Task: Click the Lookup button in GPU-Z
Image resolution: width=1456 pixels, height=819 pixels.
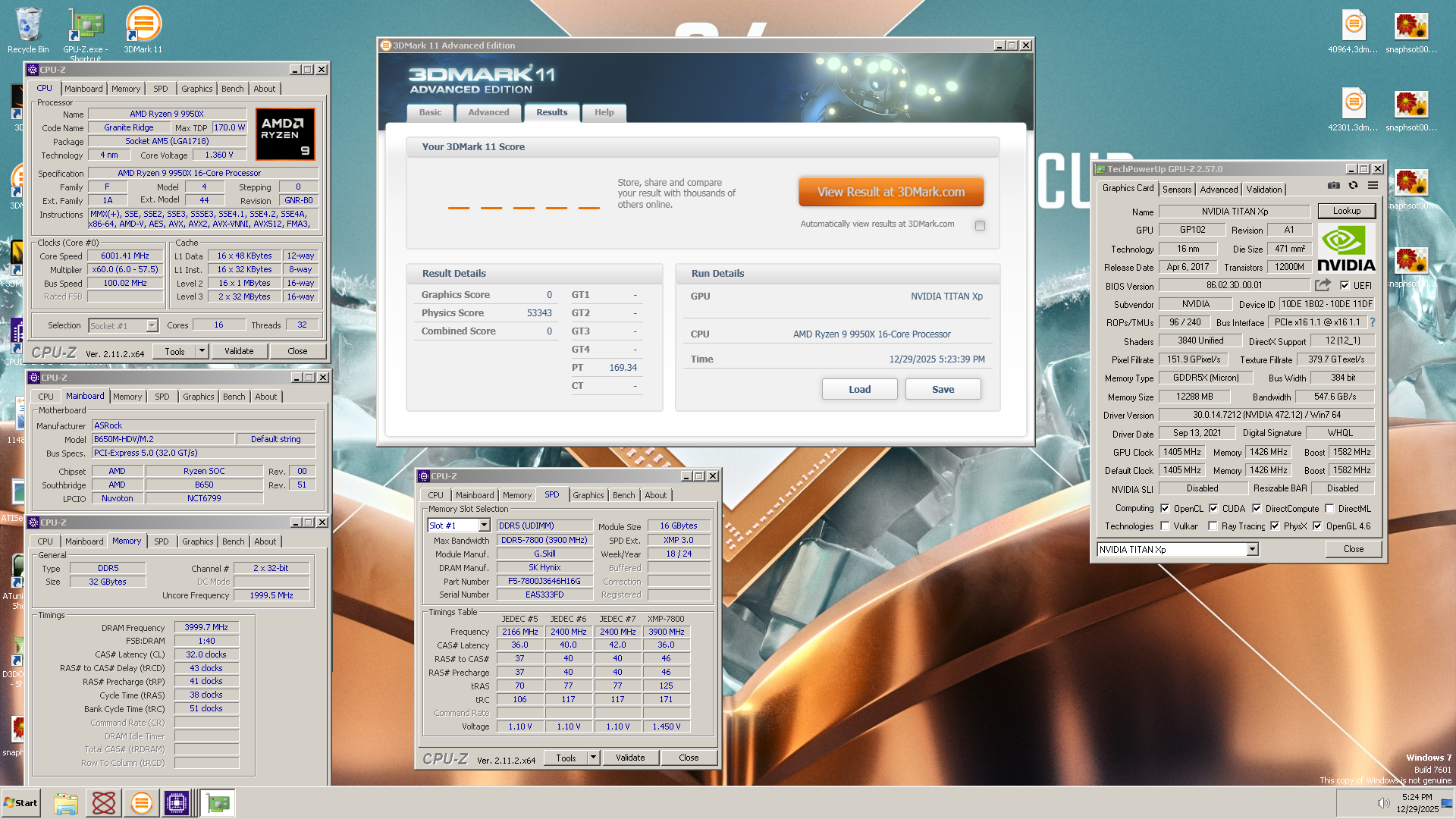Action: pos(1347,211)
